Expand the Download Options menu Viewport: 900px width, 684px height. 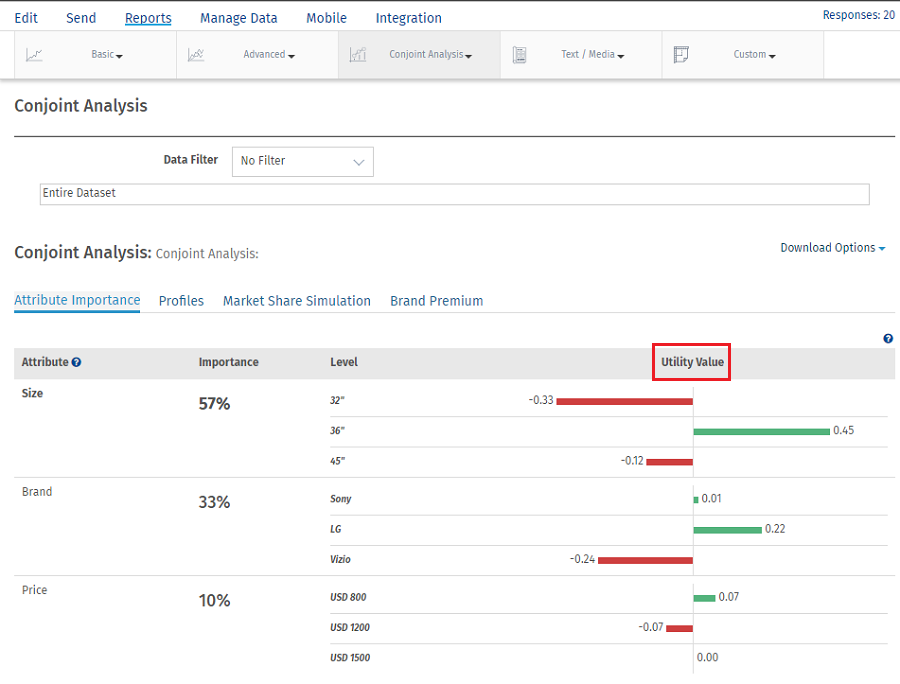pyautogui.click(x=832, y=248)
